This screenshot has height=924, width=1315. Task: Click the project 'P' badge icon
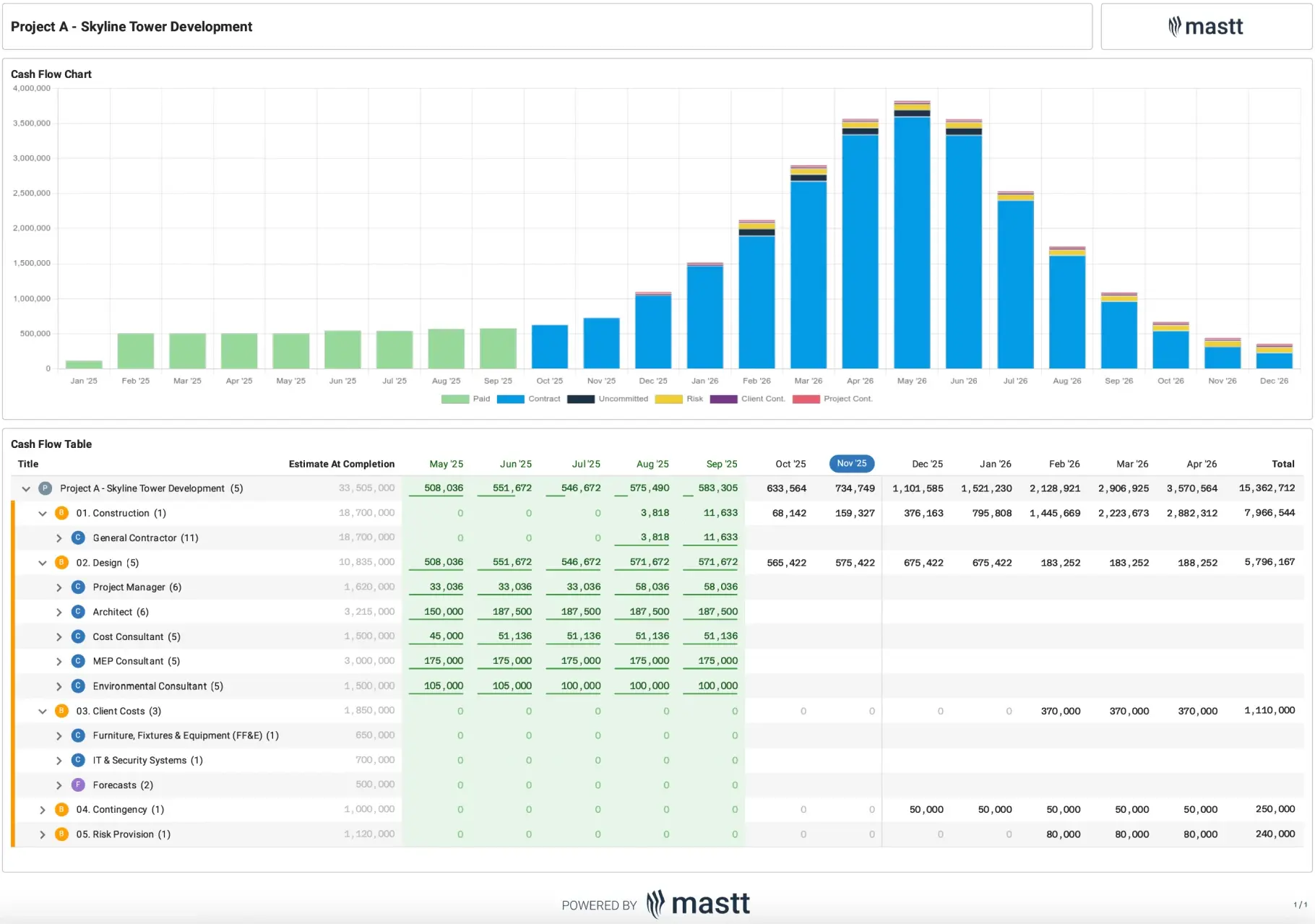pyautogui.click(x=45, y=488)
